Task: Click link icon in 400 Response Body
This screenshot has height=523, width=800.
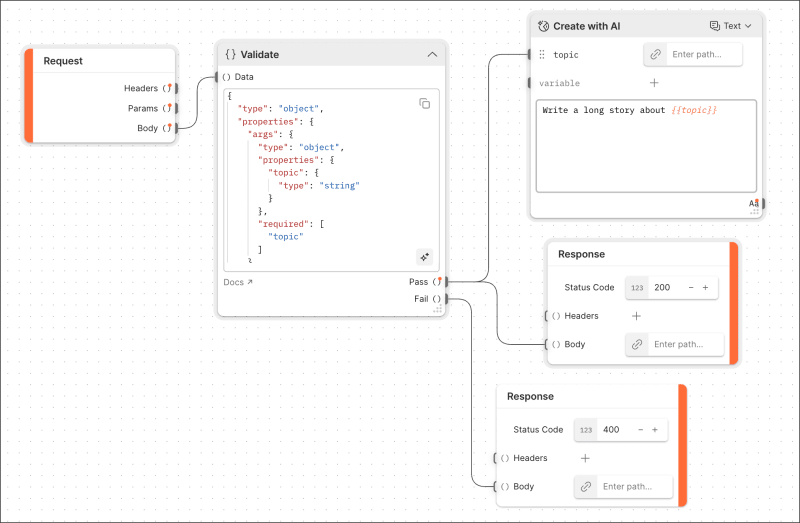Action: 586,487
